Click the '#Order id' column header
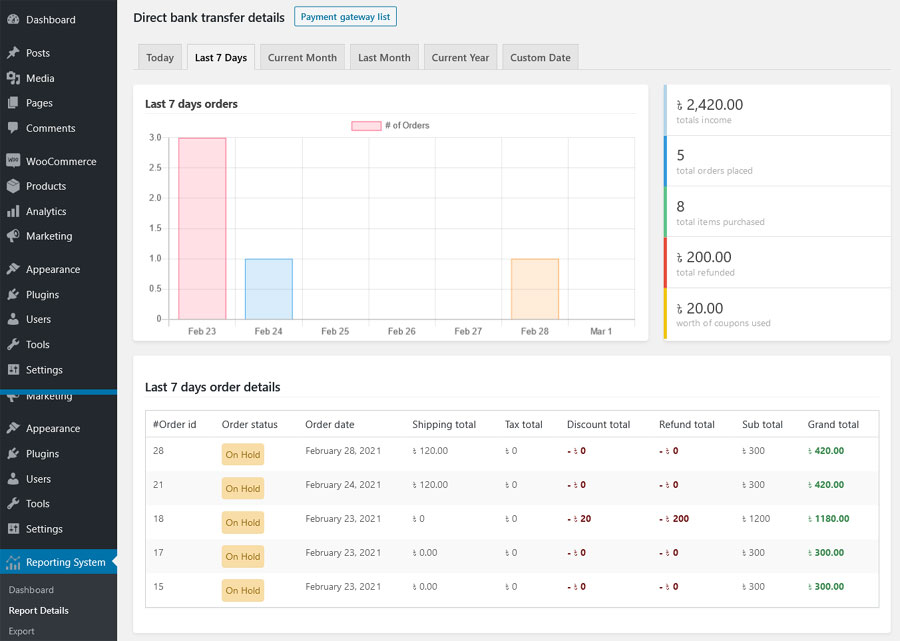This screenshot has height=641, width=900. click(174, 425)
